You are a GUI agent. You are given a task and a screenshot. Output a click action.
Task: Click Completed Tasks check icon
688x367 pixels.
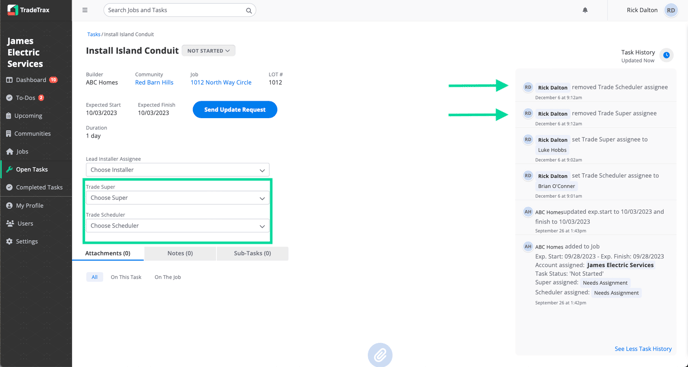coord(9,187)
